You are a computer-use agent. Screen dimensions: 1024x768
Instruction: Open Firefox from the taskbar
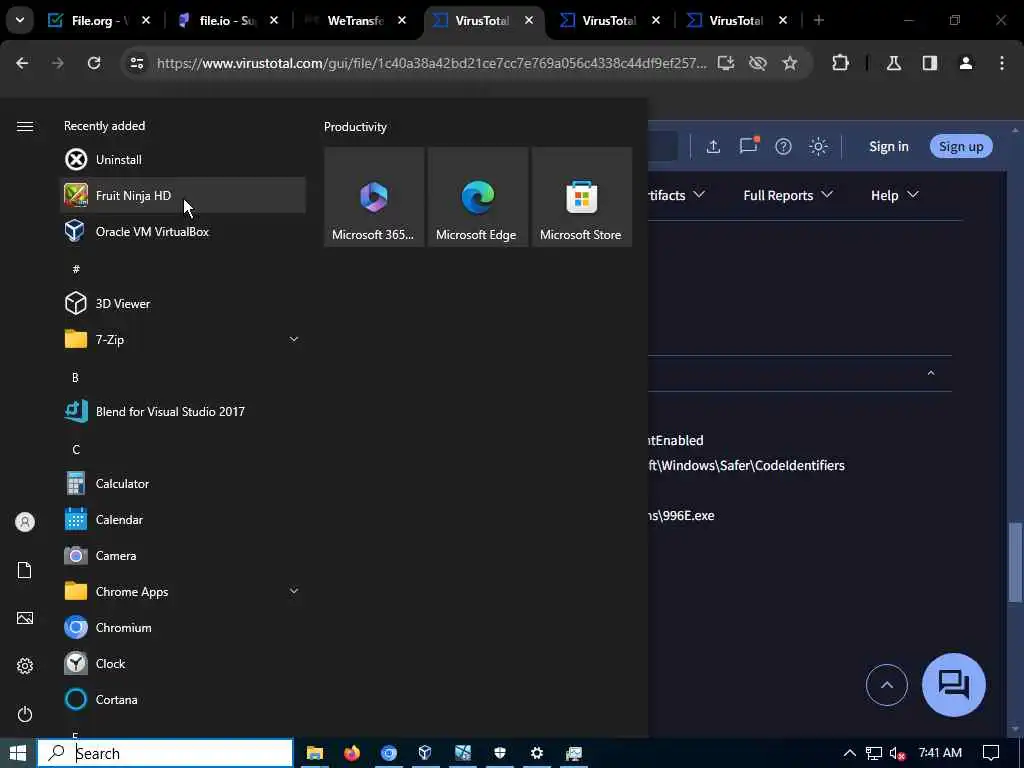[351, 753]
